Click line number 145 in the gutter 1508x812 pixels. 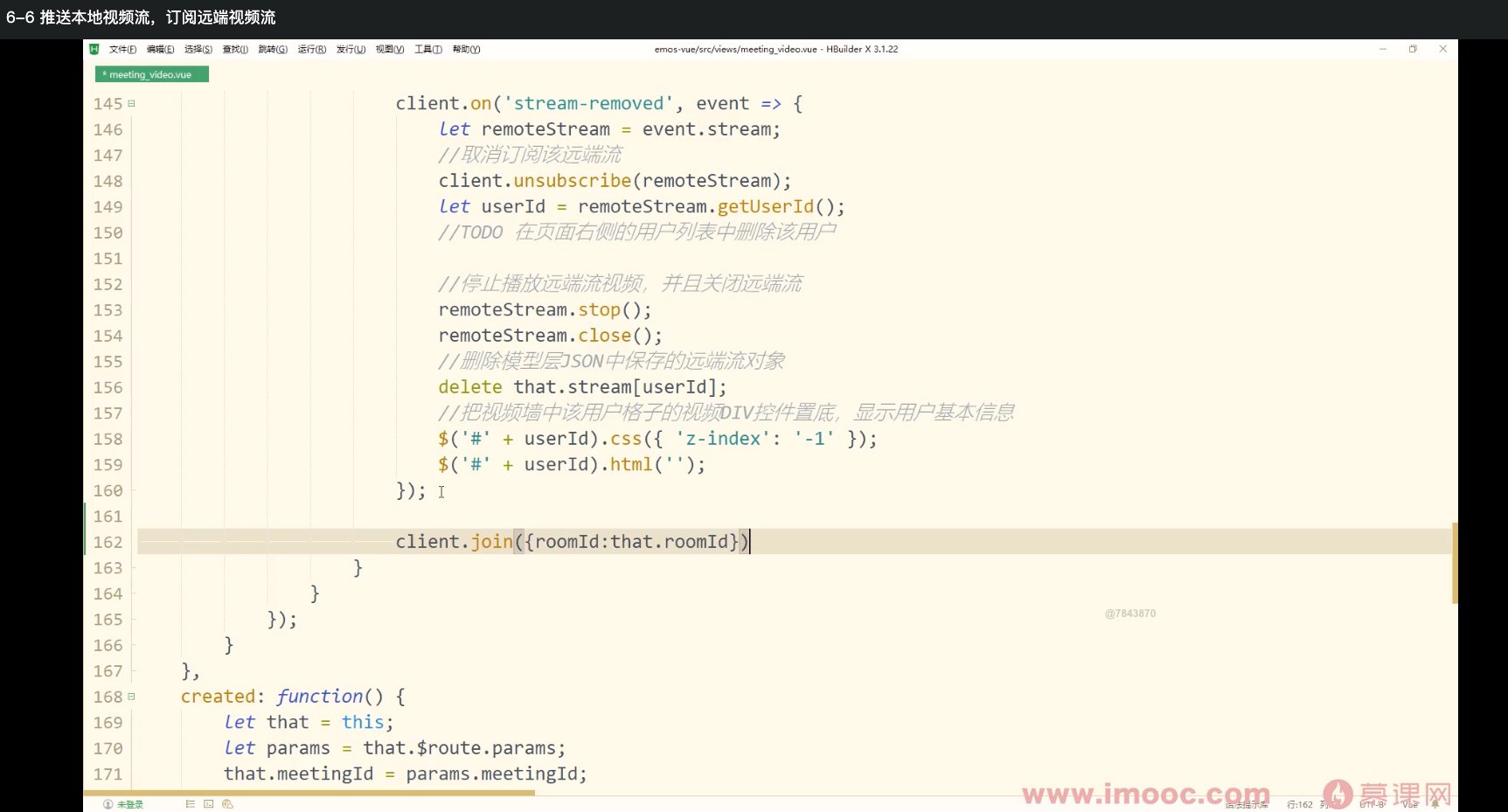click(x=108, y=103)
